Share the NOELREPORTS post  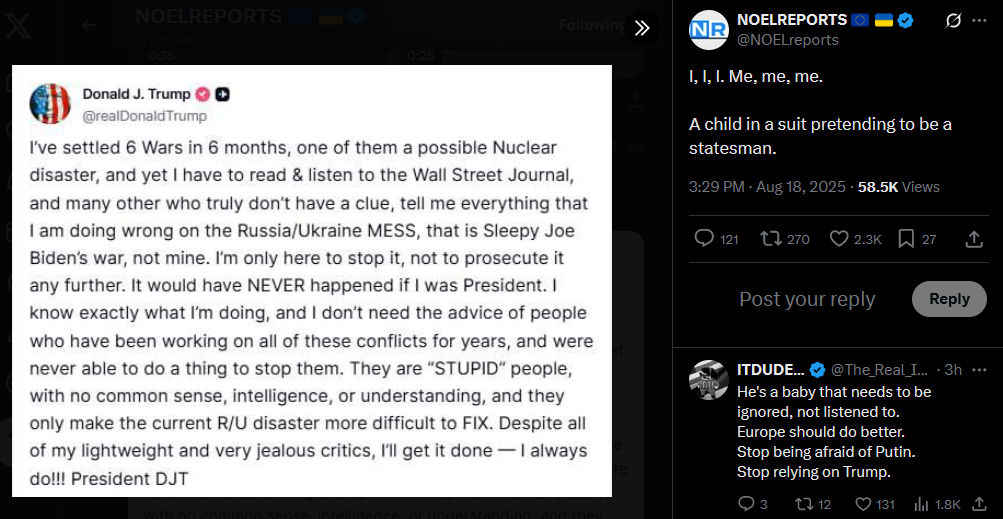(x=974, y=239)
